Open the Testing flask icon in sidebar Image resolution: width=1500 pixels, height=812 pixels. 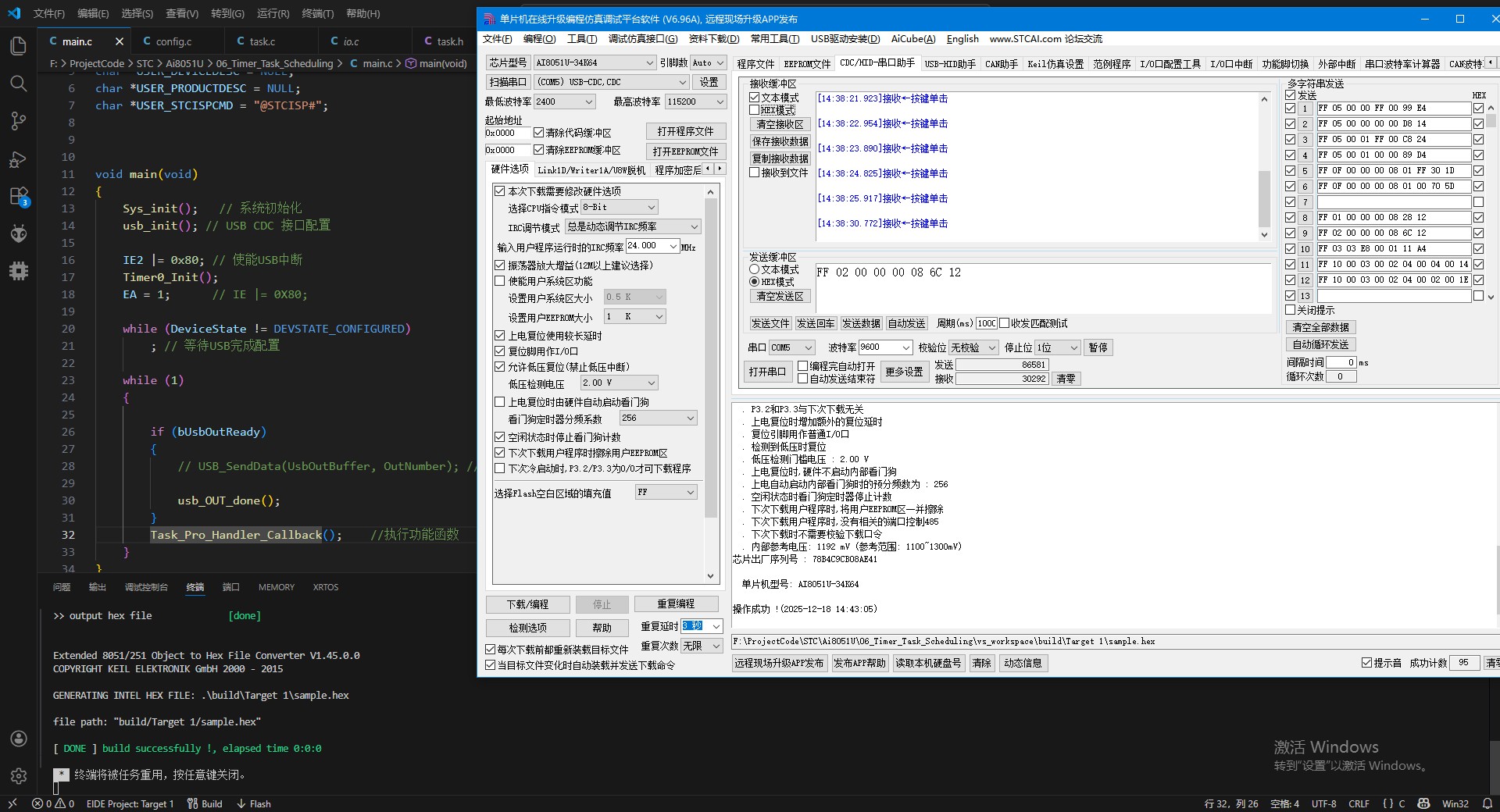click(x=18, y=233)
